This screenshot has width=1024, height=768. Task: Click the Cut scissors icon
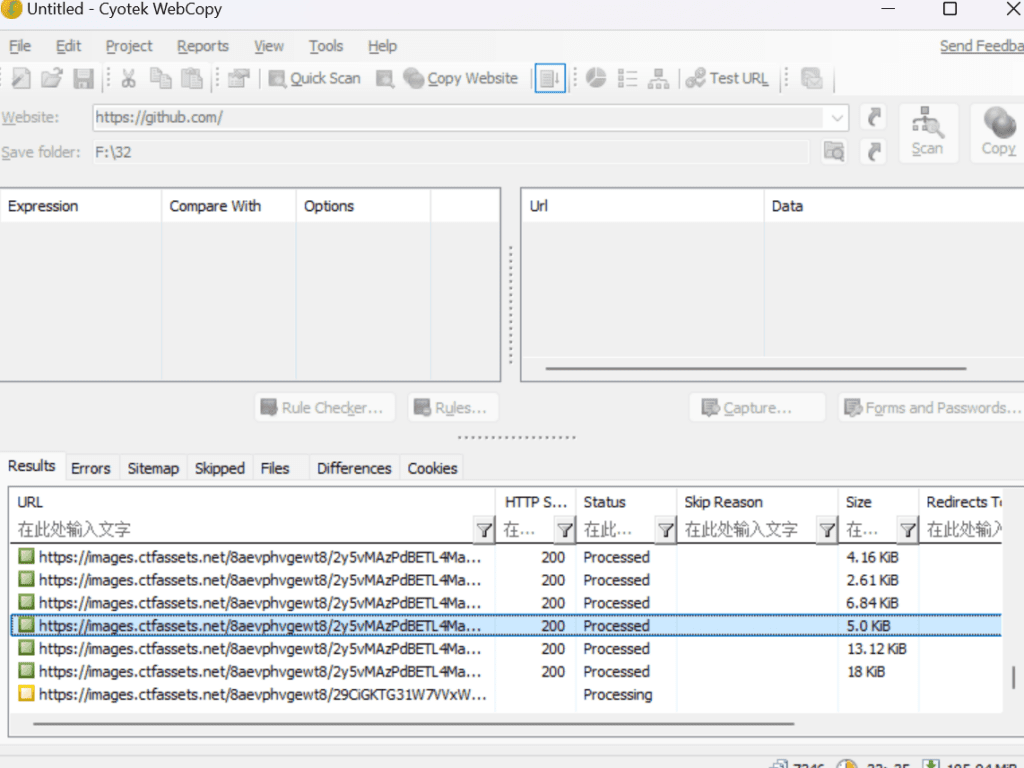click(129, 78)
